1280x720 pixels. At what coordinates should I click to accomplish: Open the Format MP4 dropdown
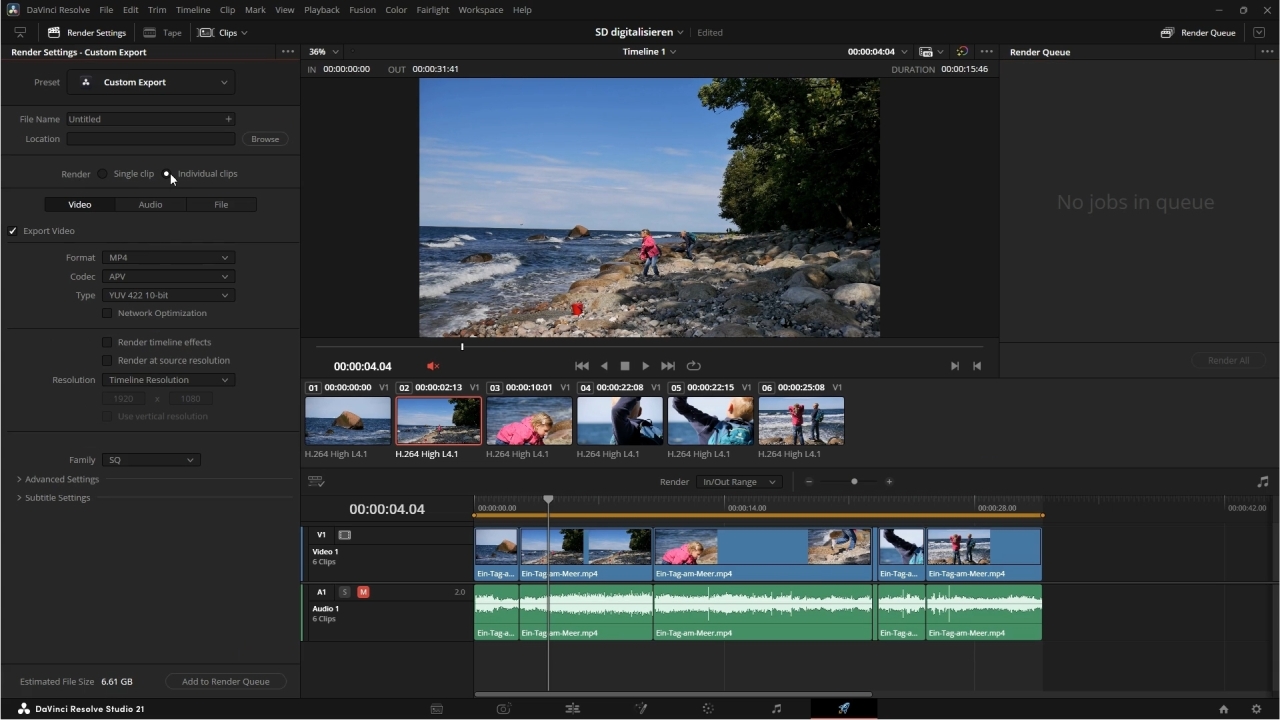tap(168, 258)
